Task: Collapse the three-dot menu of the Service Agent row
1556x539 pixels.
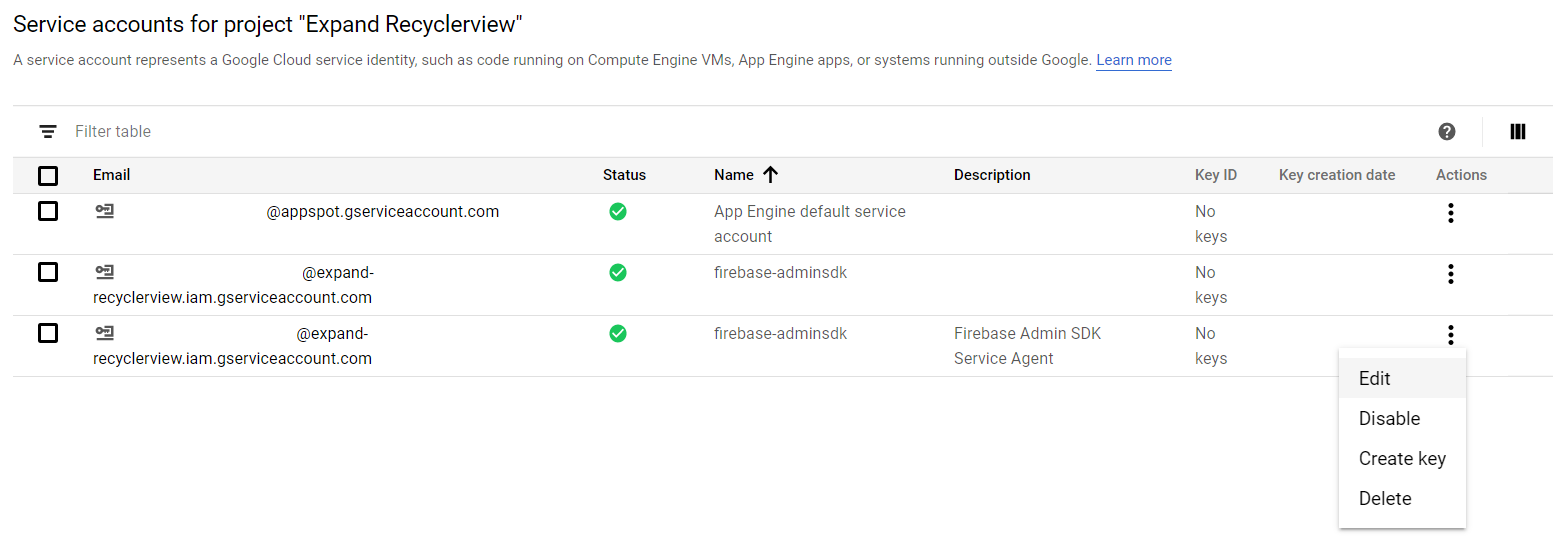Action: [x=1450, y=335]
